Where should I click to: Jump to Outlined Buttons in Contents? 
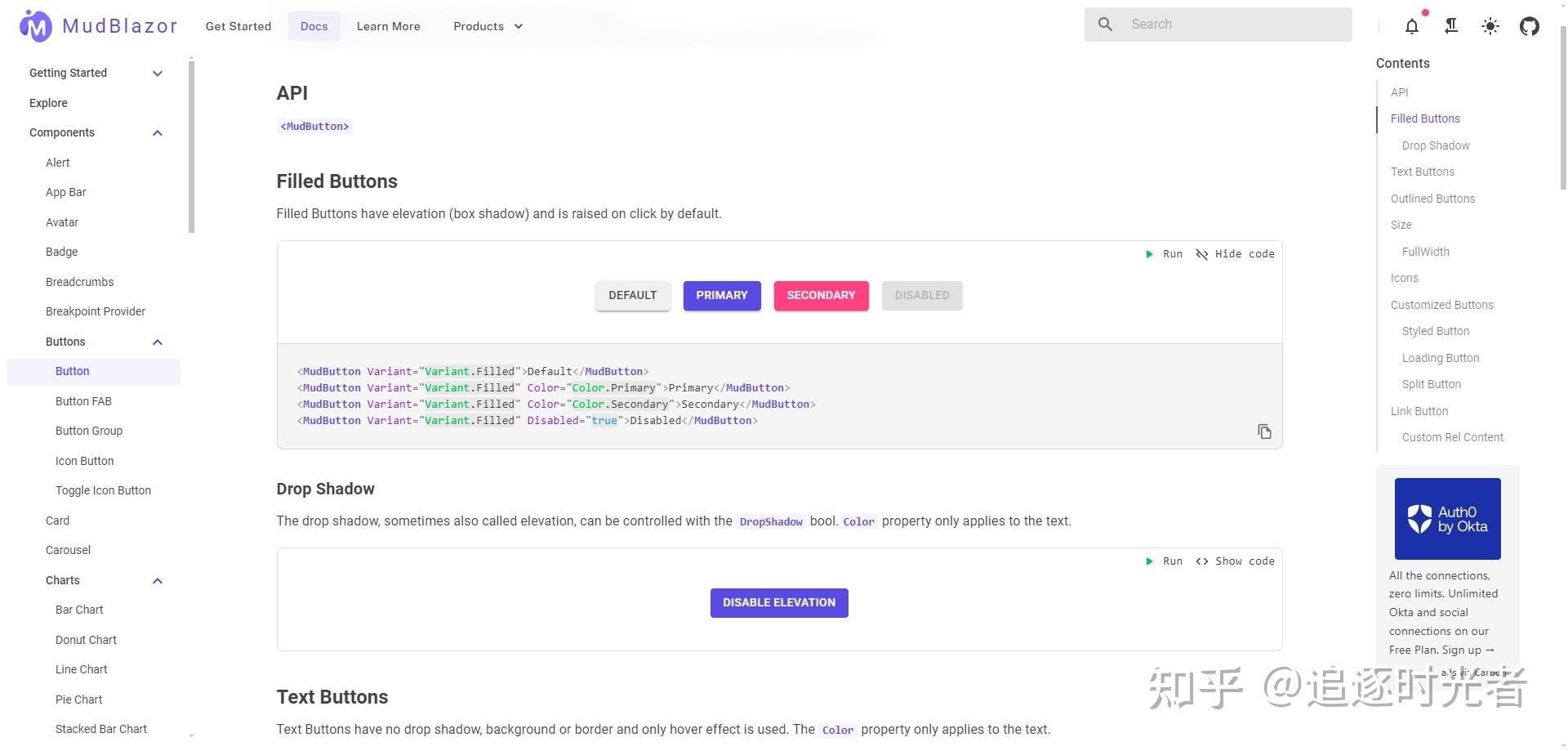click(1432, 199)
